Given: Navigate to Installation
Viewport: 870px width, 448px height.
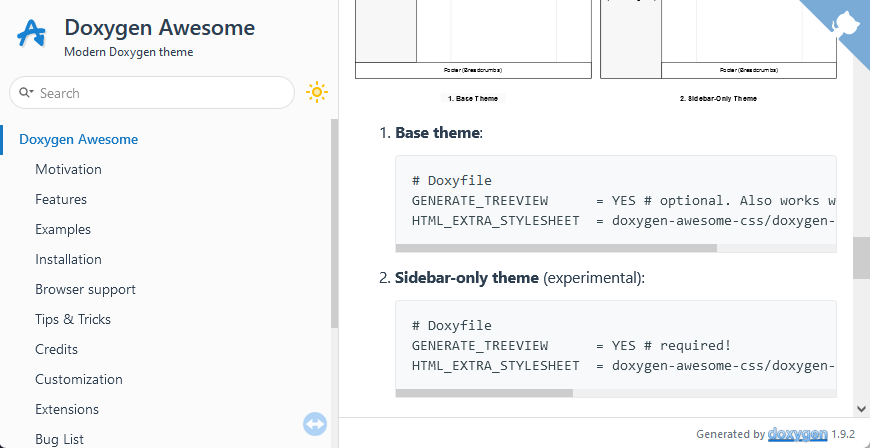Looking at the screenshot, I should (68, 259).
